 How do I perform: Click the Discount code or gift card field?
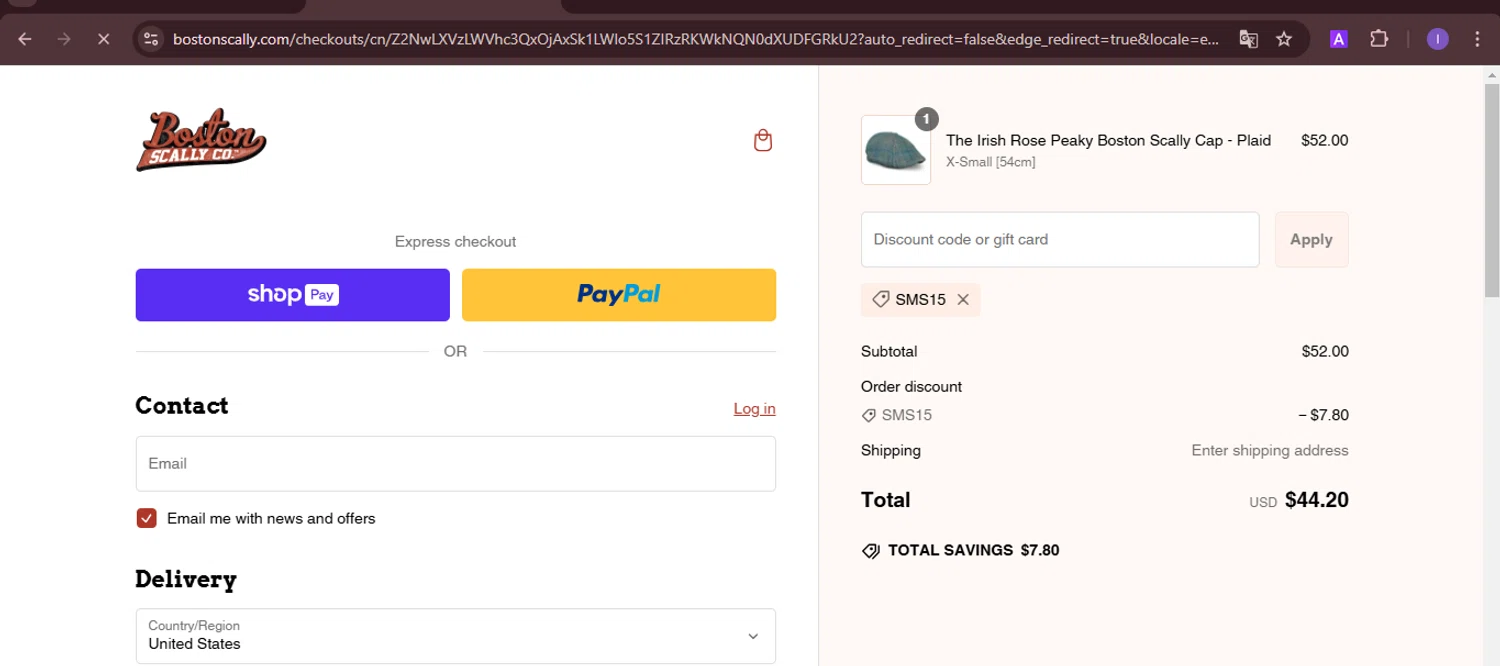coord(1060,239)
